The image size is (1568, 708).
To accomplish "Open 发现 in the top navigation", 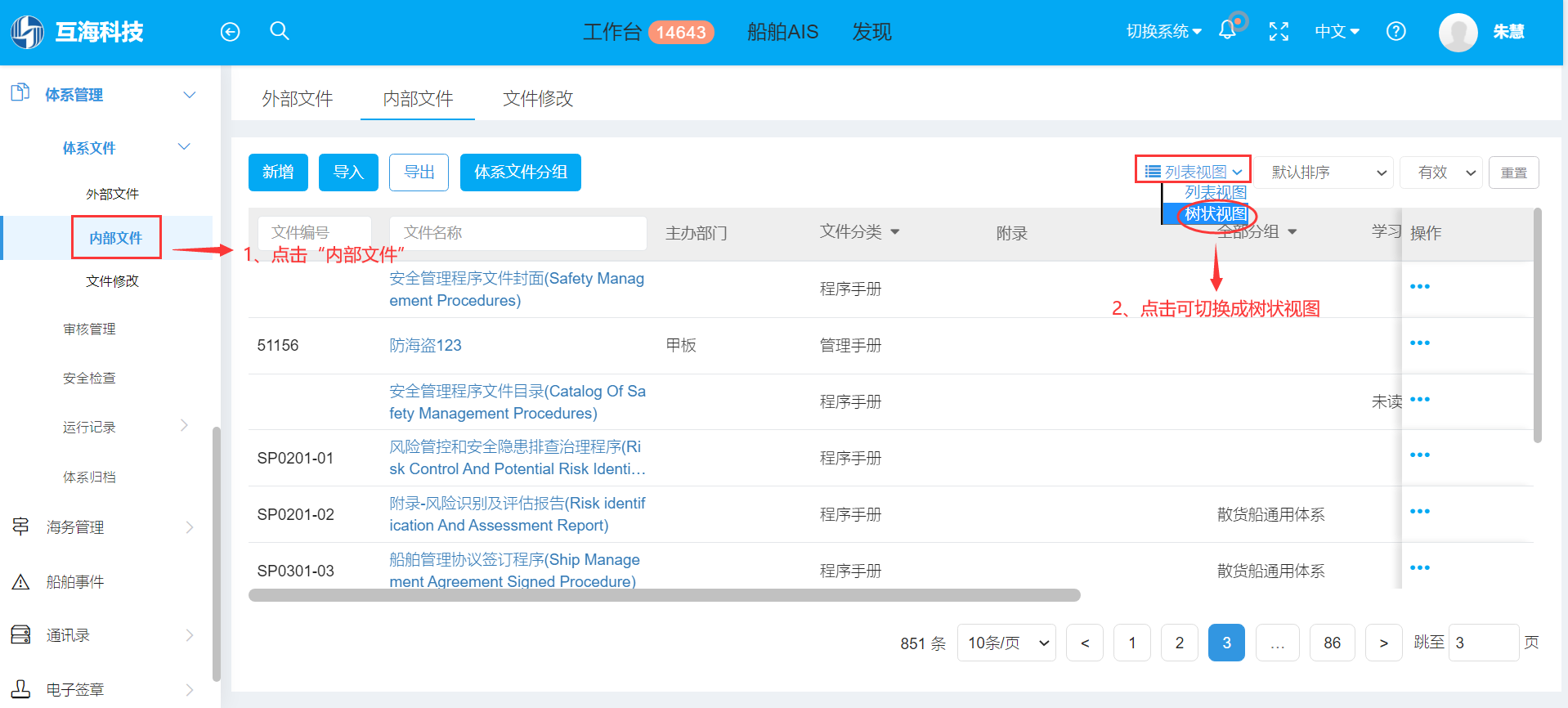I will pos(872,32).
